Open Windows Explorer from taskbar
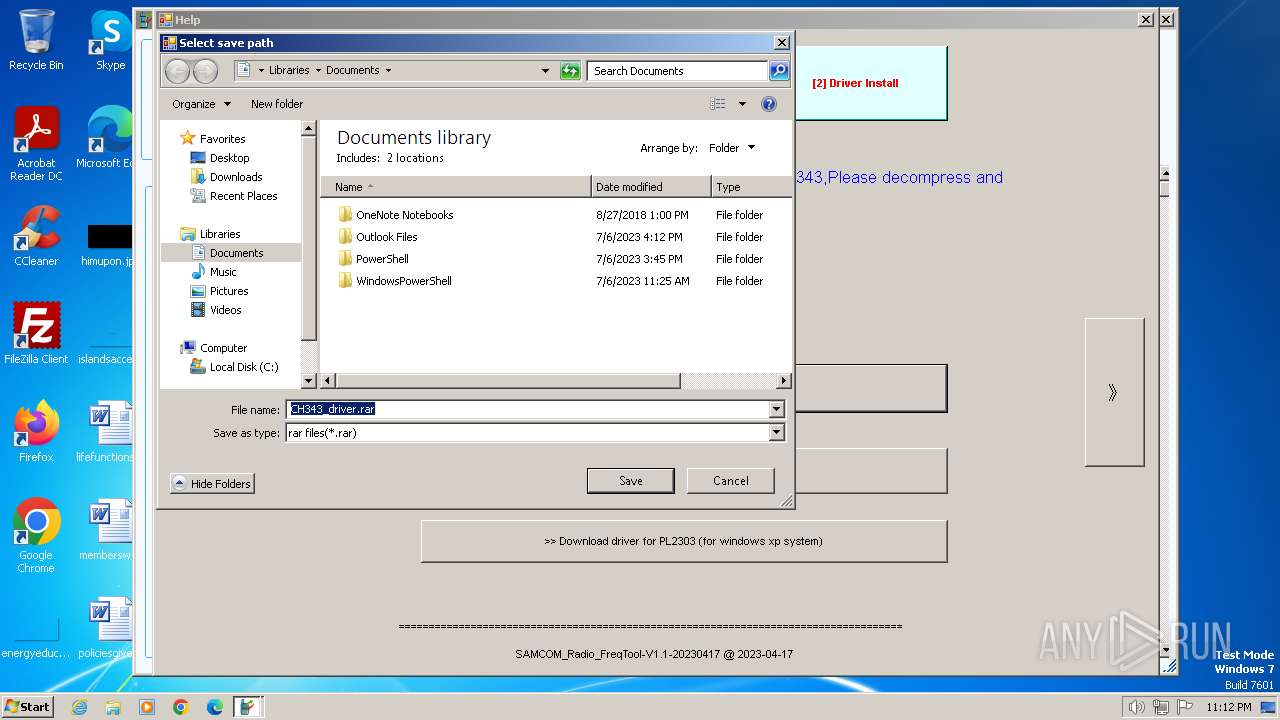 coord(113,707)
